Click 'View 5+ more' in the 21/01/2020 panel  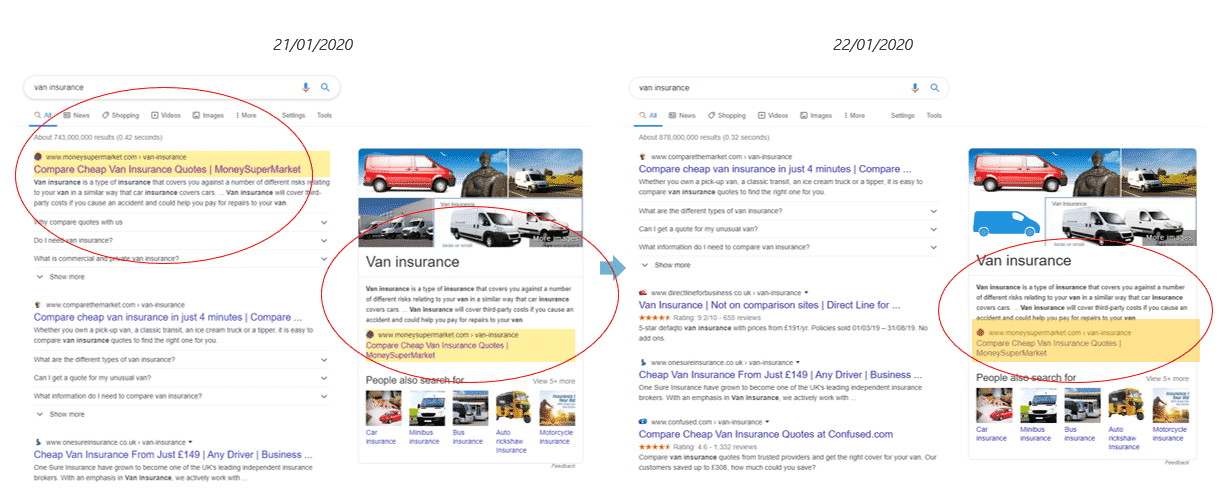click(x=553, y=381)
